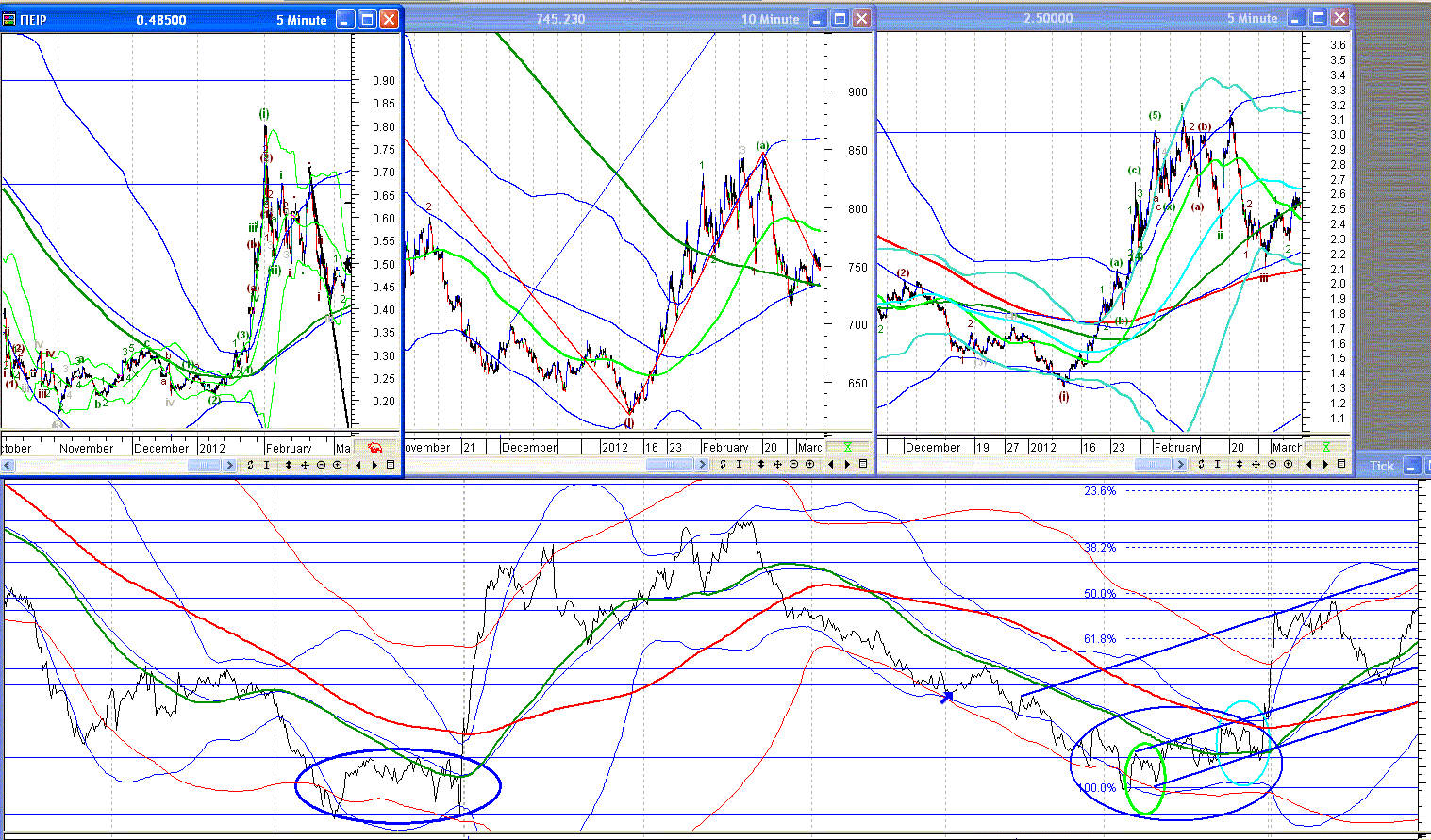Click zoom in icon in ΠΕΙΡ chart toolbar

click(338, 465)
